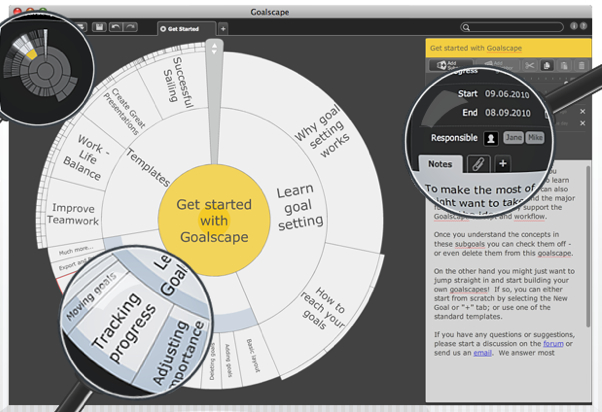Select the Deleting goals segment
Screen dimensions: 602x412
pyautogui.click(x=212, y=361)
